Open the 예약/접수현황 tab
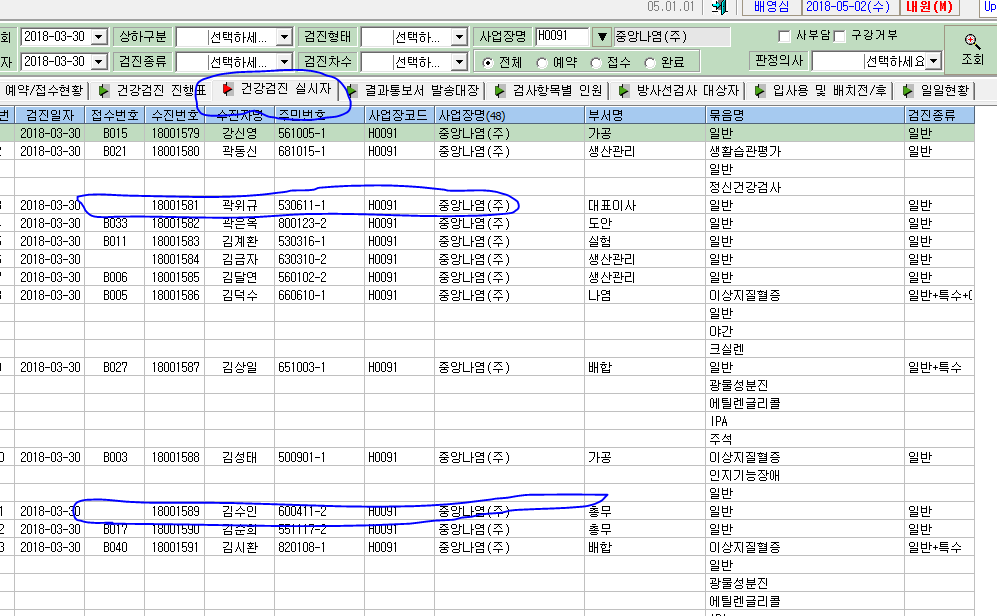 coord(44,91)
